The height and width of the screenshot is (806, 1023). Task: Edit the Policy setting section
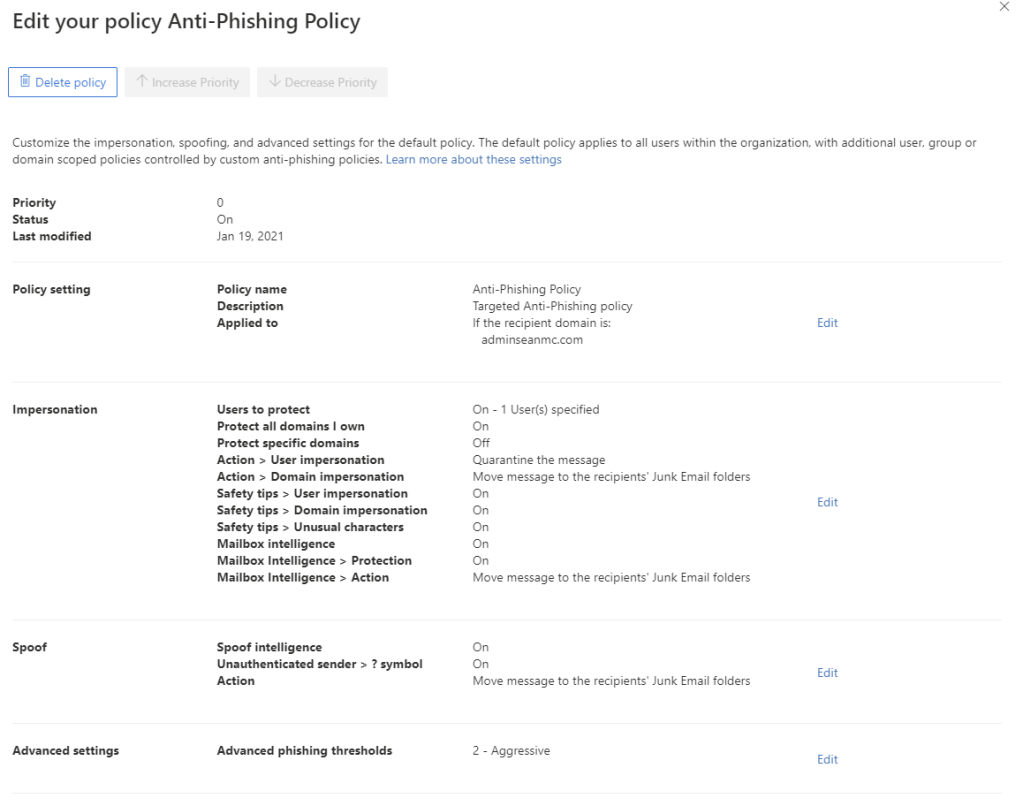click(827, 323)
